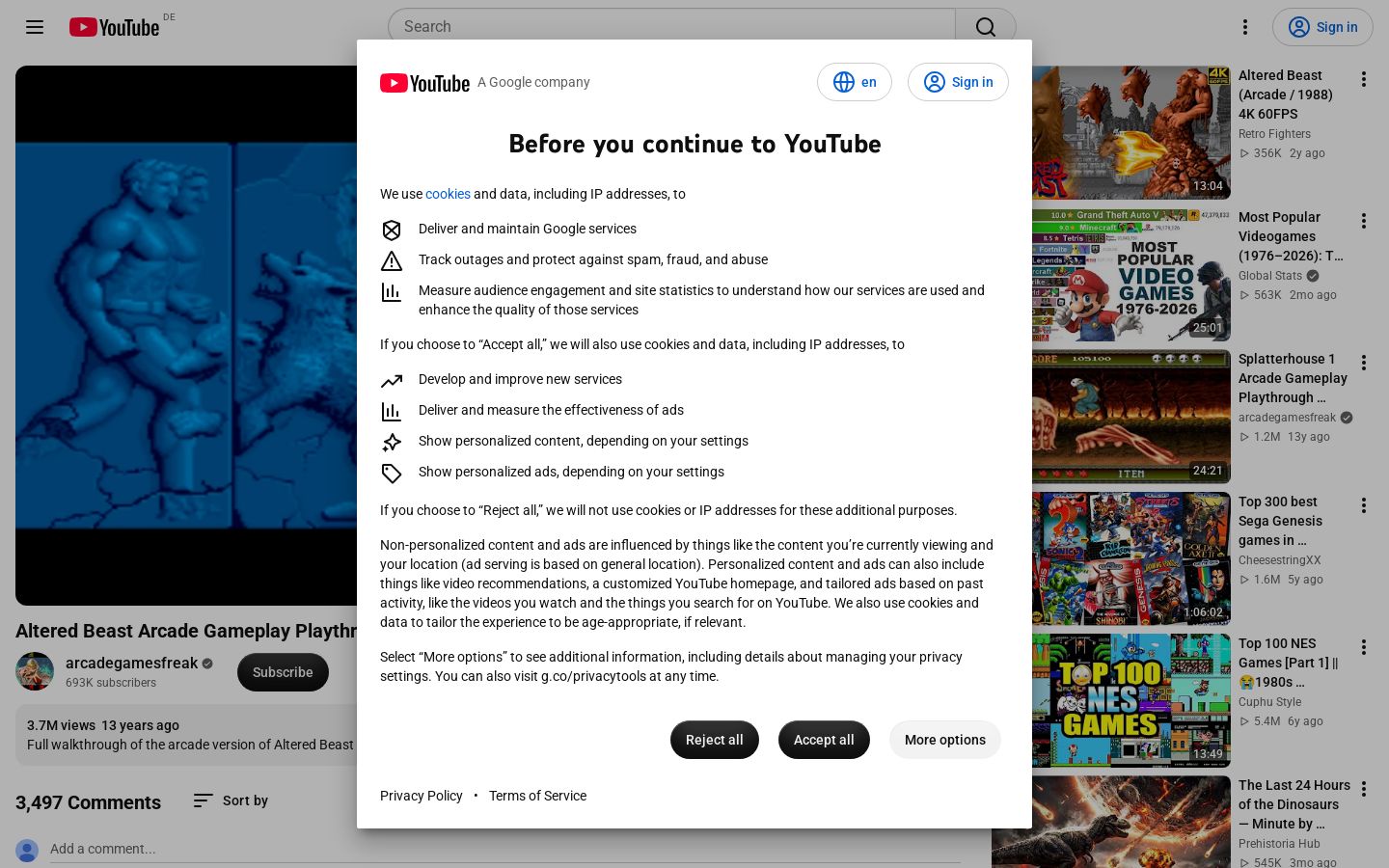Viewport: 1389px width, 868px height.
Task: Click the Add a comment field
Action: pos(505,849)
